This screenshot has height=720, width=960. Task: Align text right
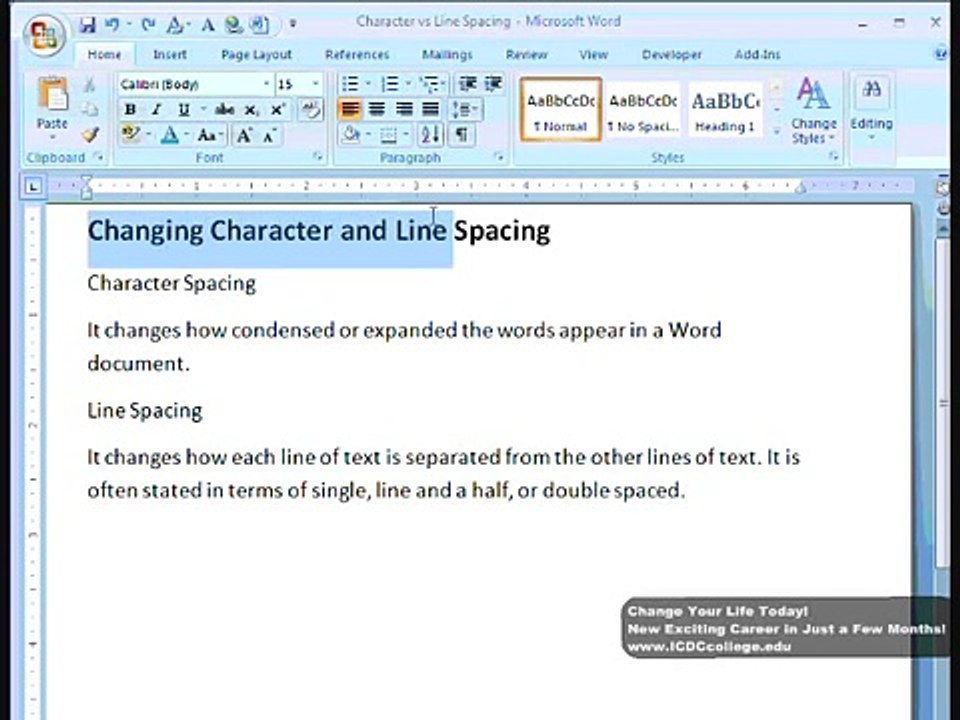tap(403, 110)
